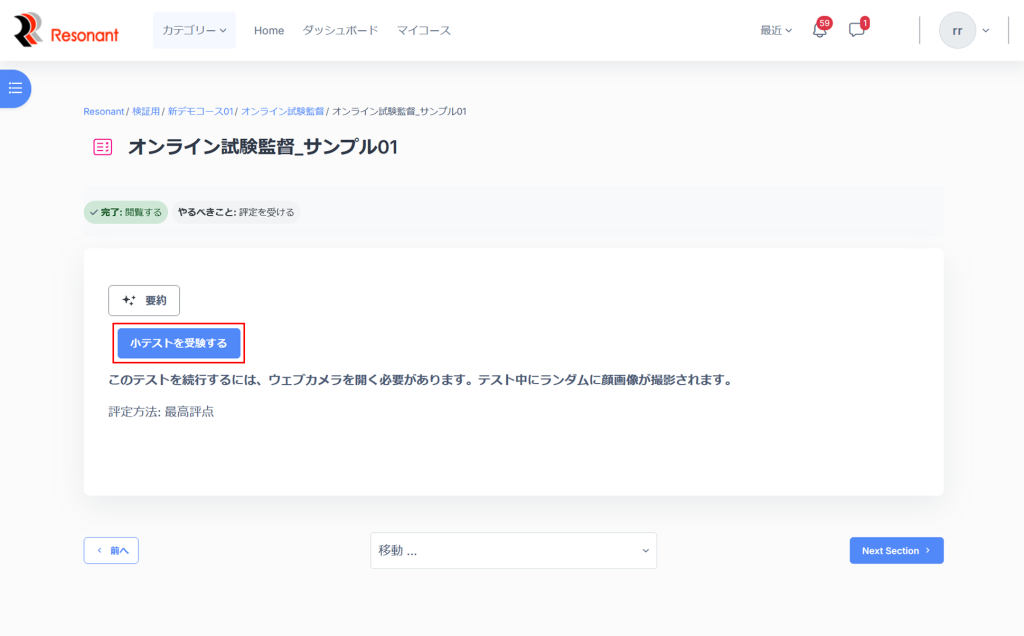Open the ダッシュボード menu item
This screenshot has height=636, width=1024.
tap(340, 30)
